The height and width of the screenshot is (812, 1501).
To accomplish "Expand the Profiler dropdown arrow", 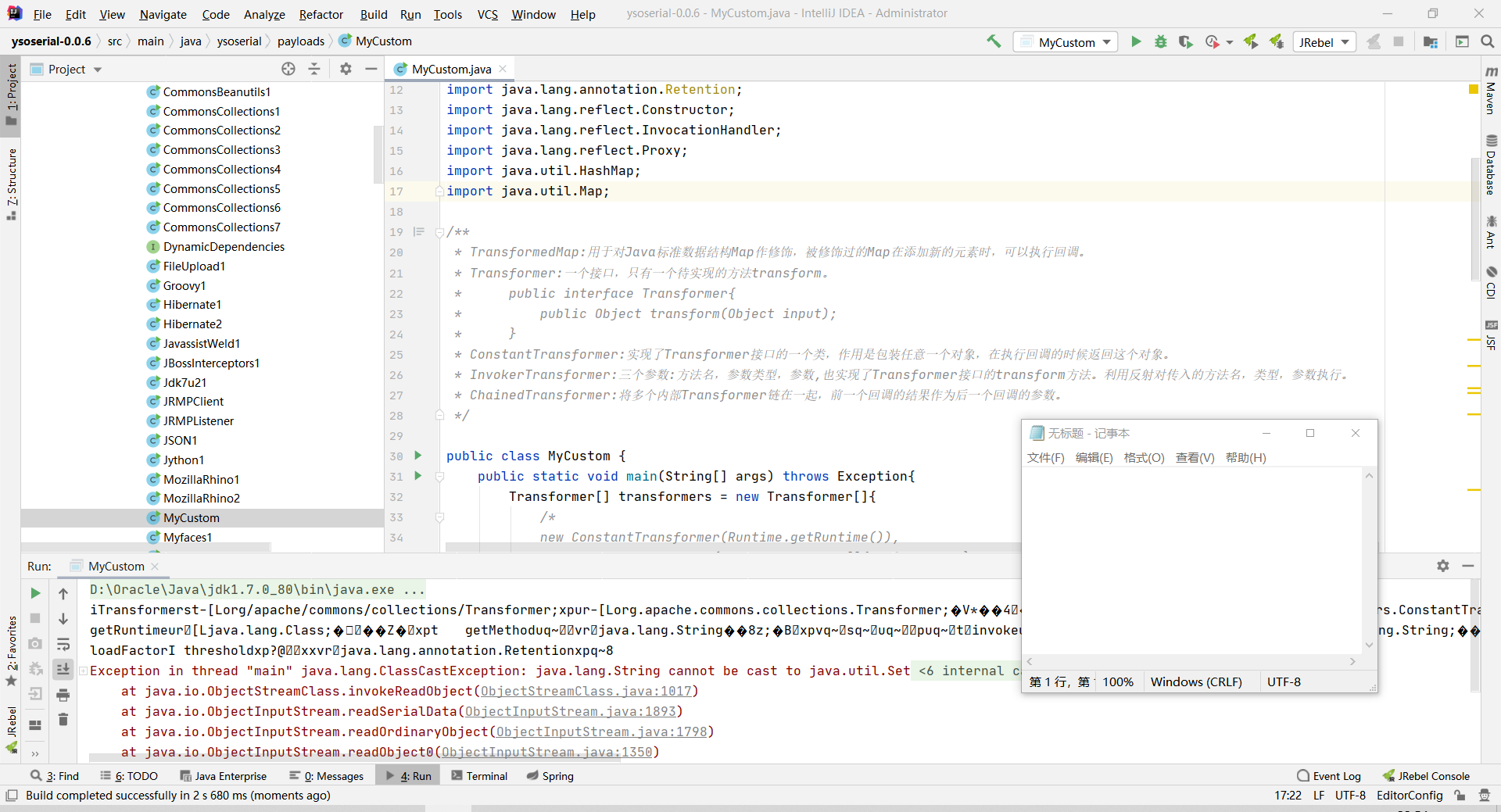I will click(1230, 42).
